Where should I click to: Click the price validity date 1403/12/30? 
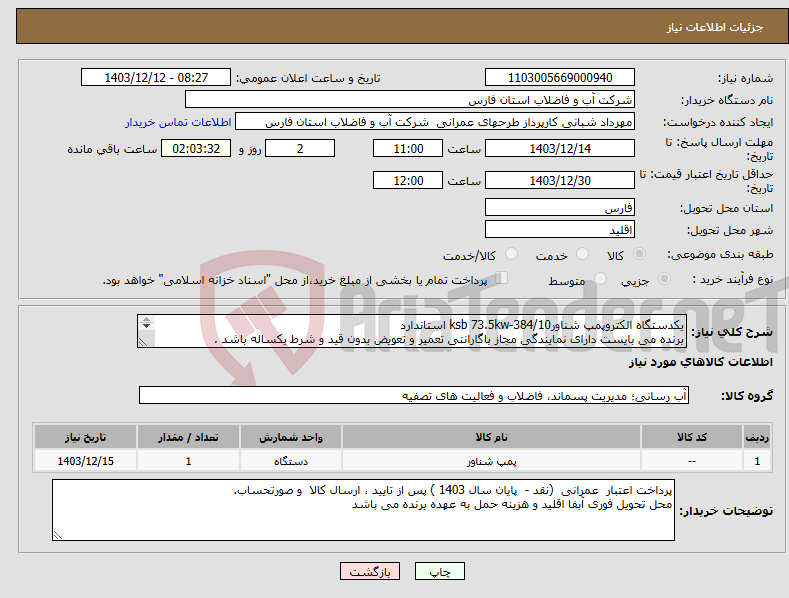click(x=560, y=180)
